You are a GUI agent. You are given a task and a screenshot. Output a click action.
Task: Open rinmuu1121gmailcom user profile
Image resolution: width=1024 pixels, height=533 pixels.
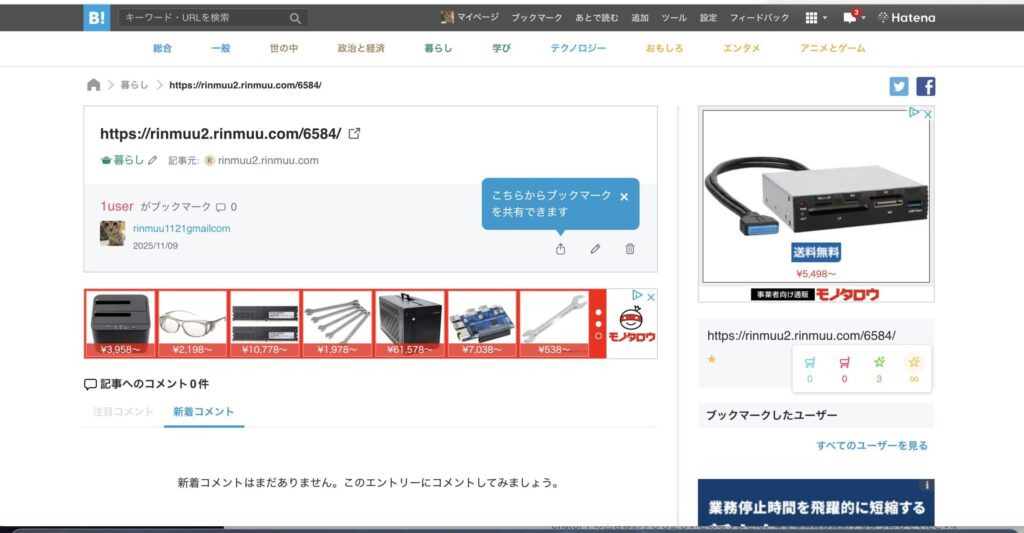pyautogui.click(x=181, y=228)
